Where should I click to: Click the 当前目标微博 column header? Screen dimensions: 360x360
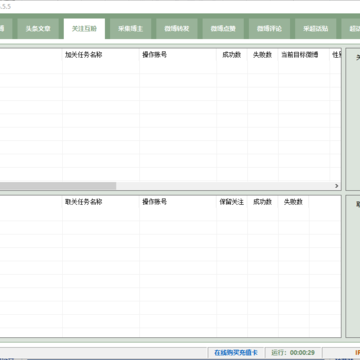[304, 55]
